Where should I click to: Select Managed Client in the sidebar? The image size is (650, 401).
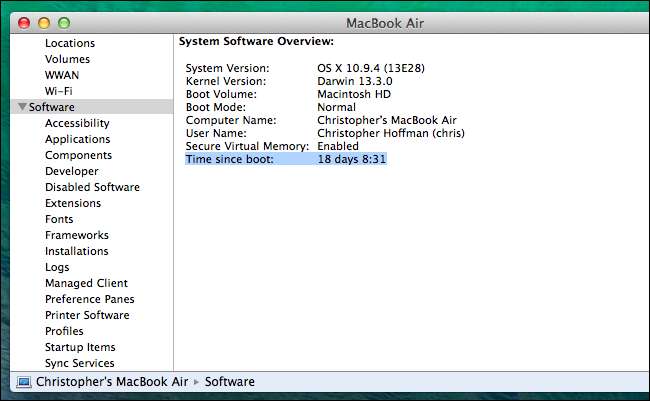click(x=86, y=283)
